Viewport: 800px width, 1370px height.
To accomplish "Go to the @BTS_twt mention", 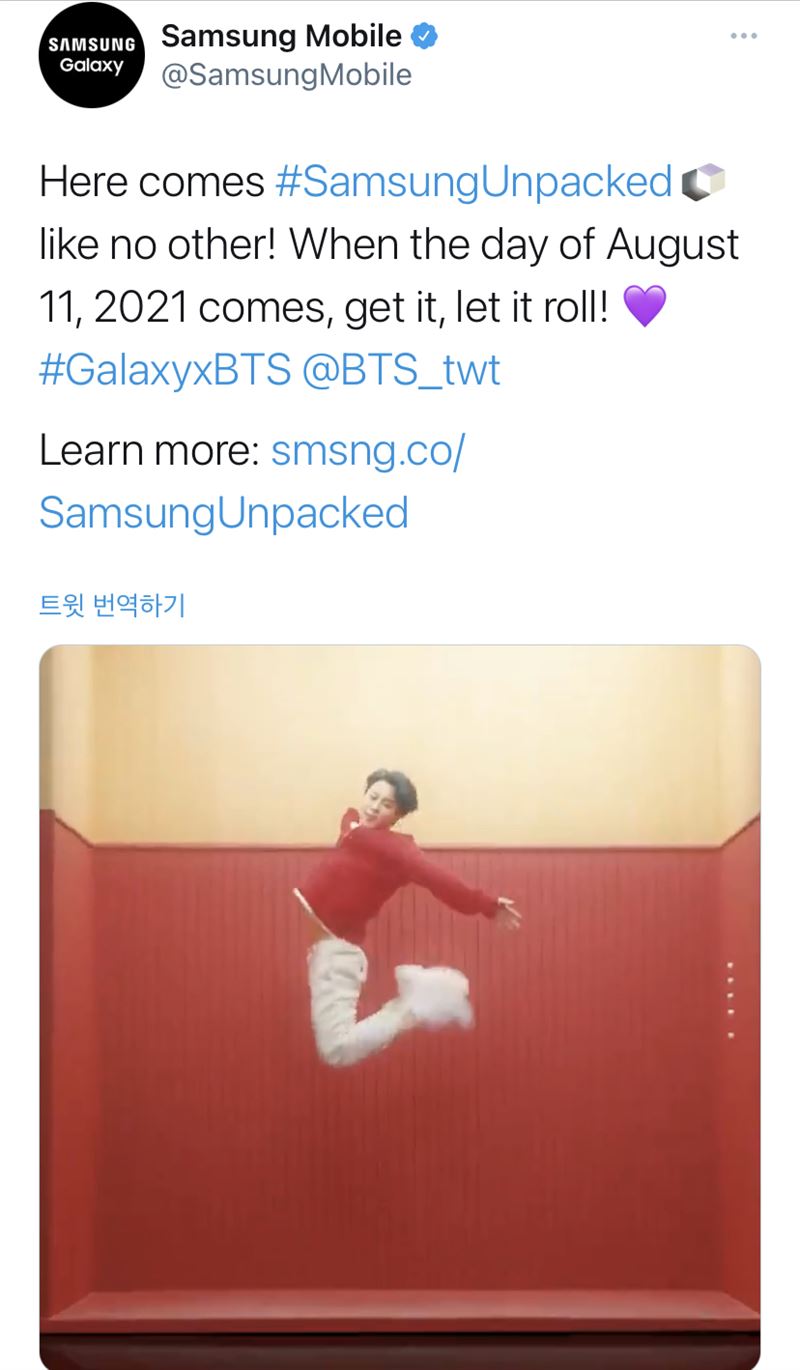I will click(x=400, y=370).
